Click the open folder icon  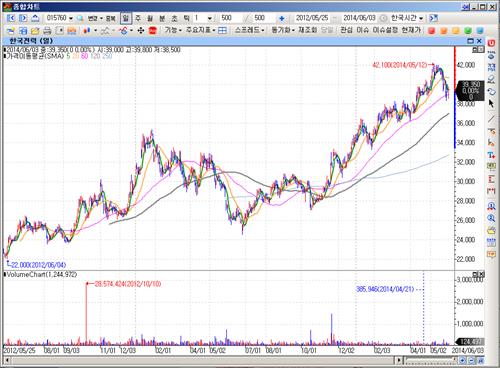(35, 31)
